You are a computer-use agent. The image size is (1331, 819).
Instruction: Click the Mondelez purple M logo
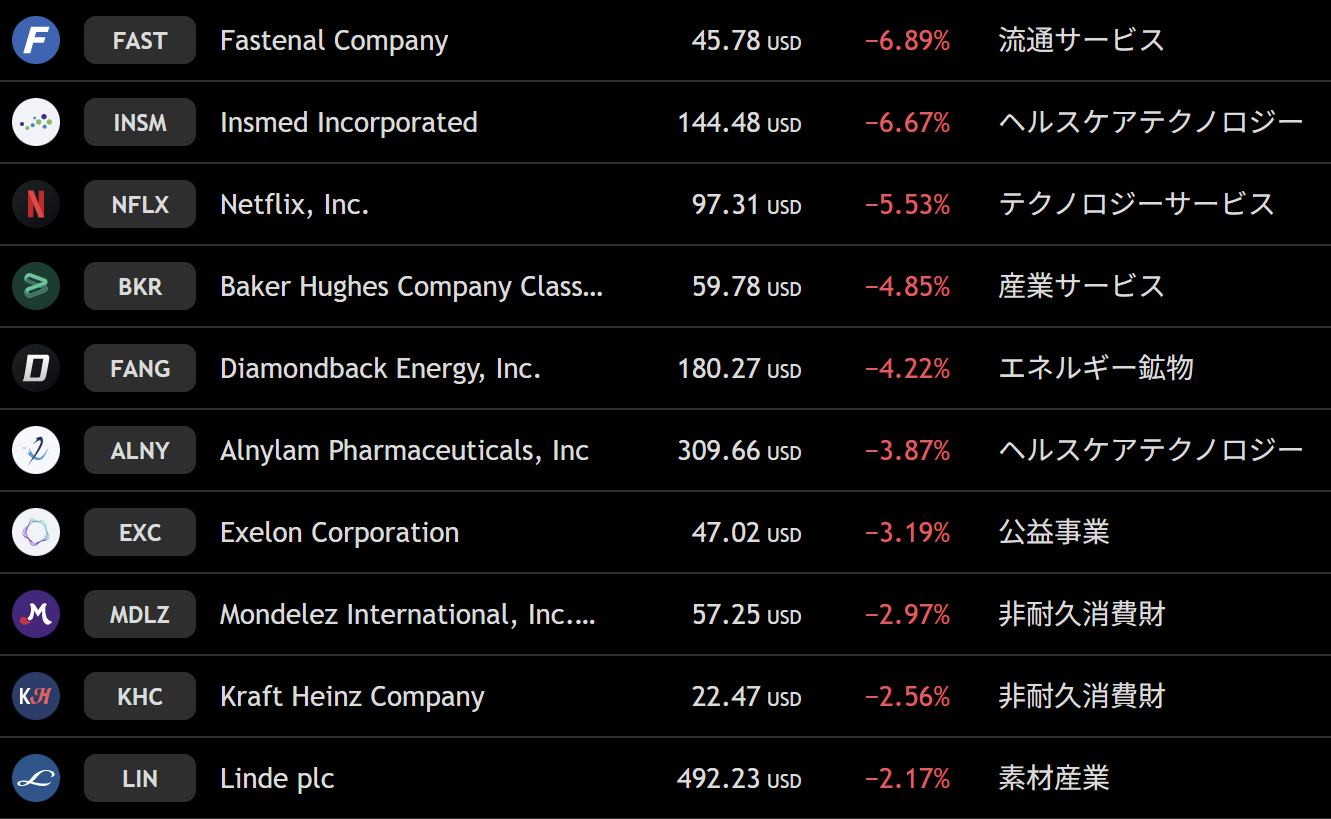click(x=36, y=615)
